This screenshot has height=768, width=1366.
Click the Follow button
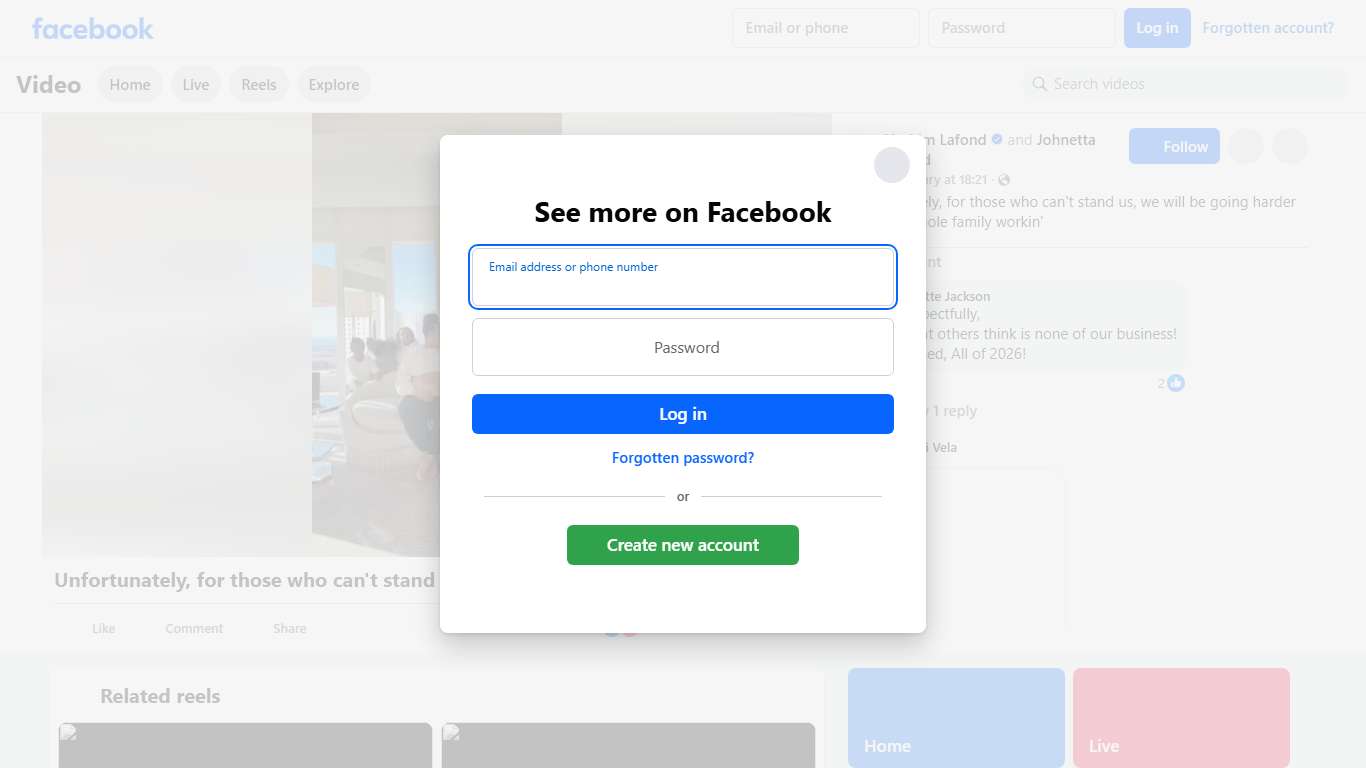[x=1174, y=146]
